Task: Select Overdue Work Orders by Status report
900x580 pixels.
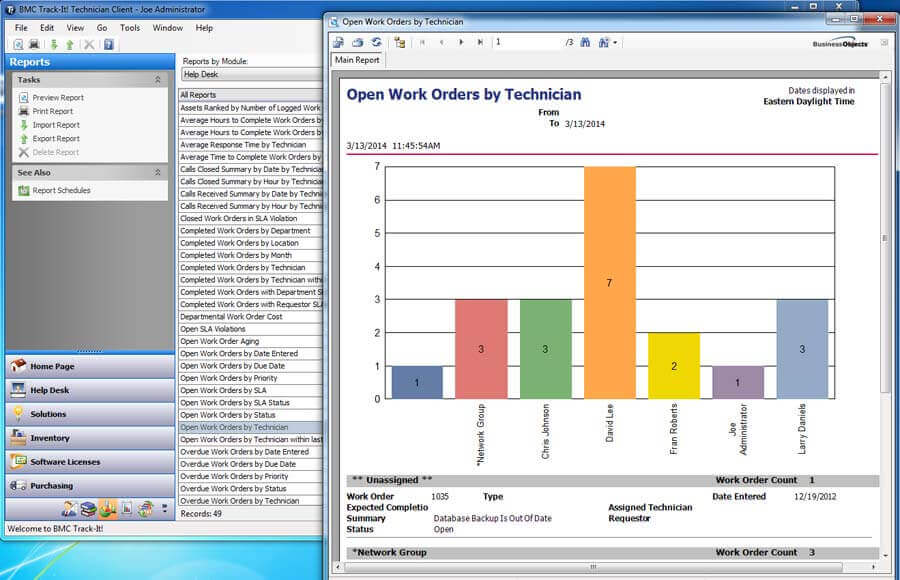Action: pyautogui.click(x=251, y=488)
